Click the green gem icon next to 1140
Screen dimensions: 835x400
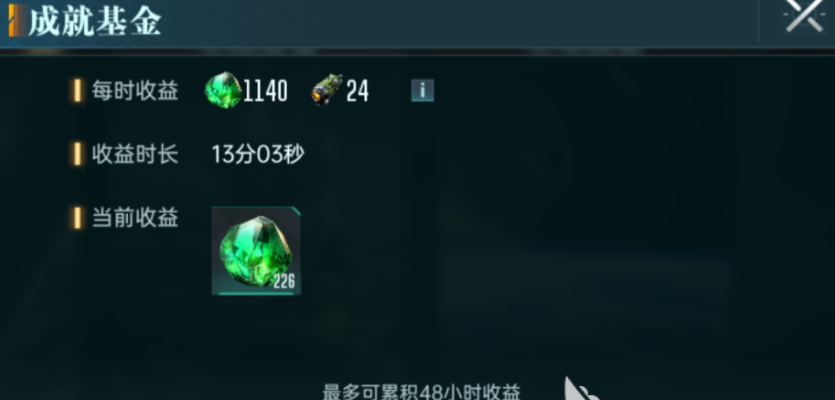click(224, 91)
